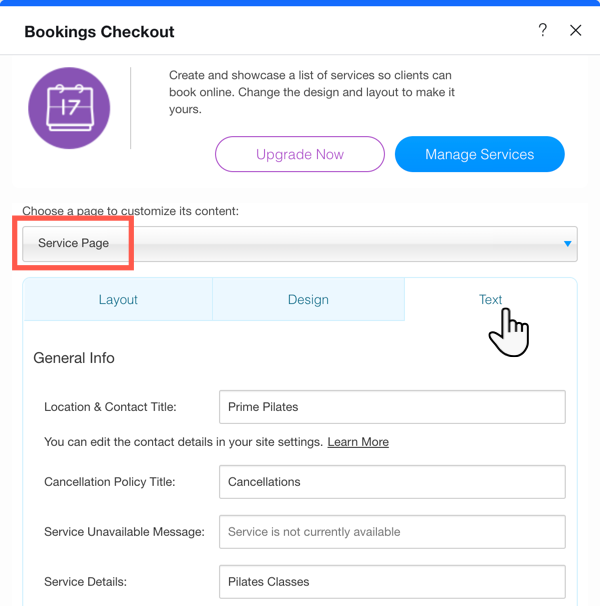600x606 pixels.
Task: Click the Bookings Checkout panel title
Action: coord(99,32)
